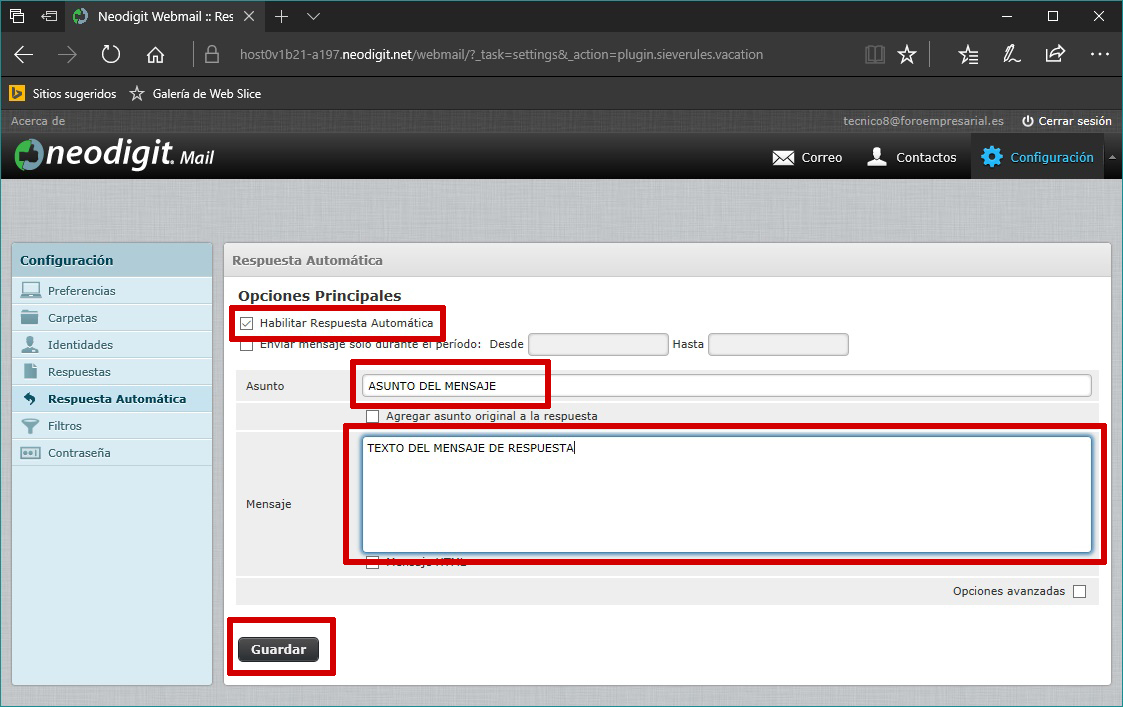Screen dimensions: 1123x707
Task: Click the Guardar button
Action: (279, 650)
